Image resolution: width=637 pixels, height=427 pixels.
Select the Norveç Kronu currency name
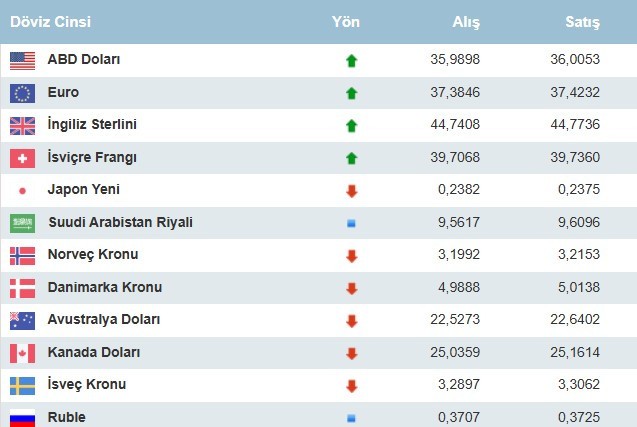pos(93,255)
